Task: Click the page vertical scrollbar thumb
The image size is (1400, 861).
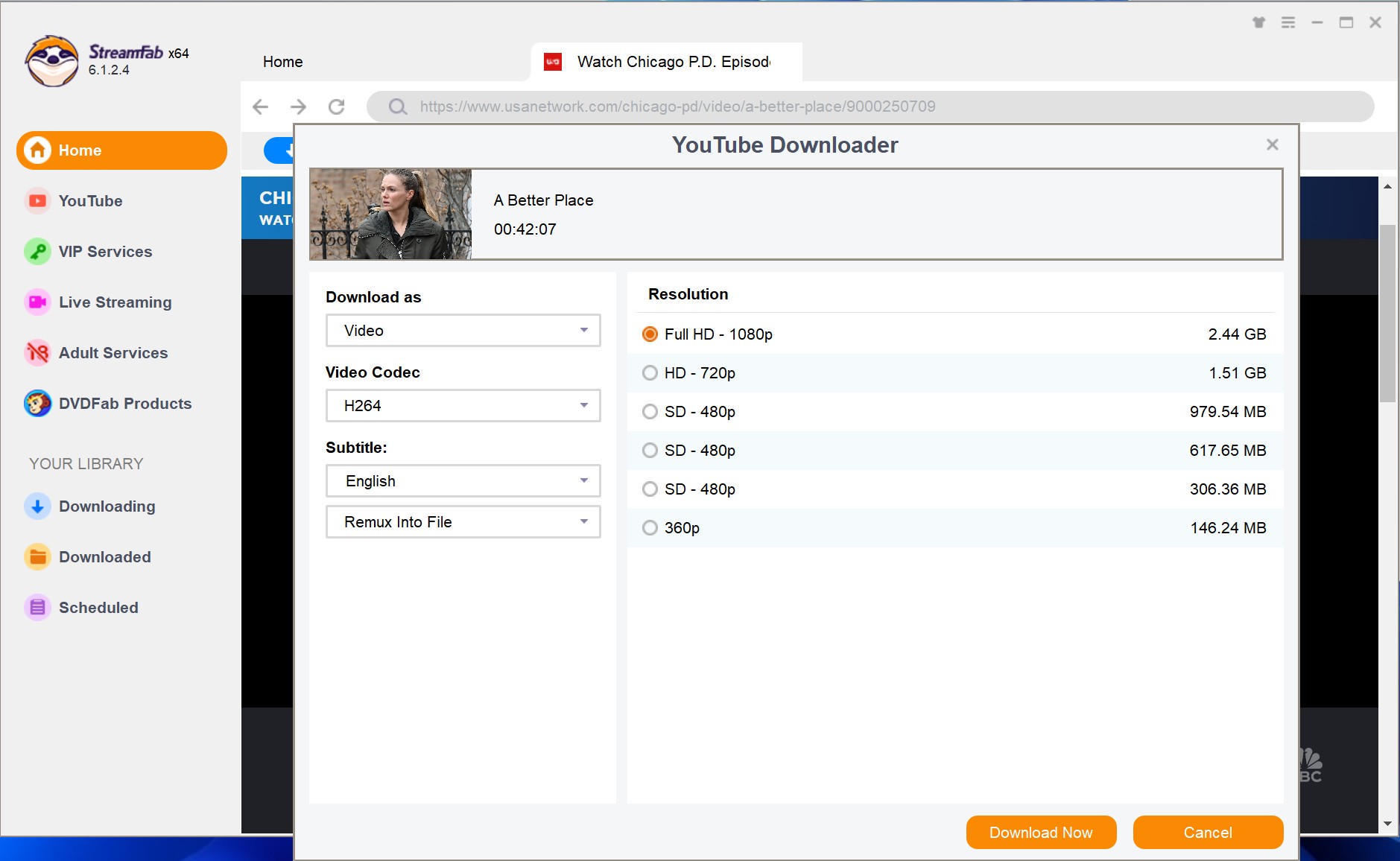Action: (1387, 313)
